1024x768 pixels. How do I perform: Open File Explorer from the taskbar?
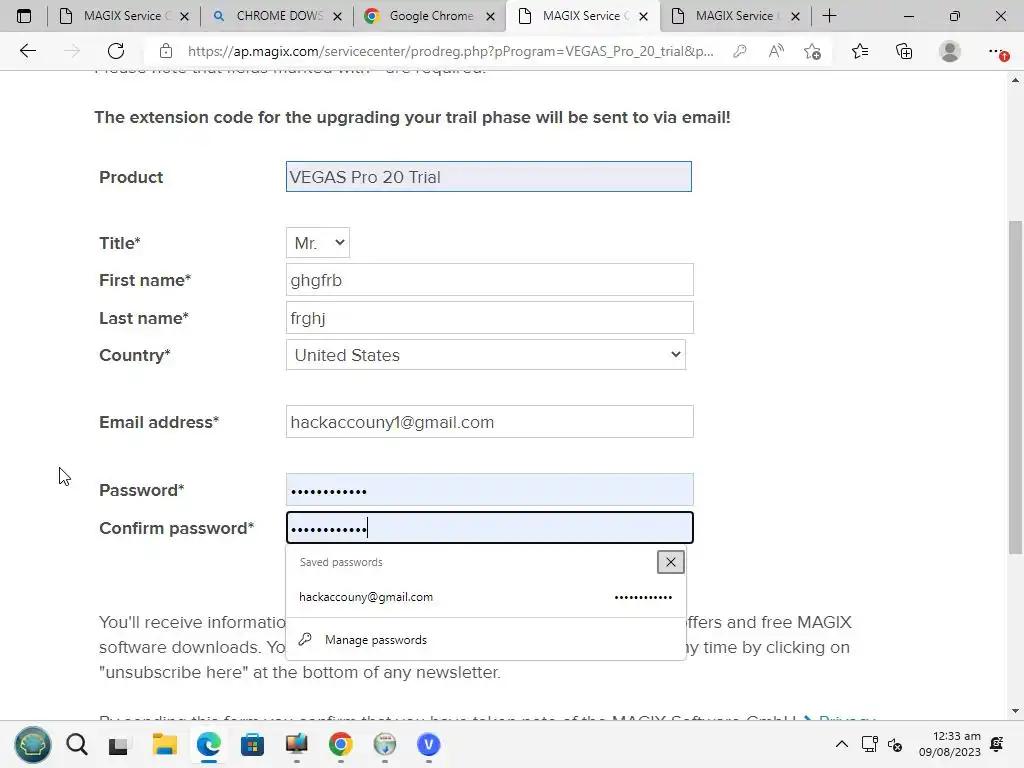[x=165, y=744]
